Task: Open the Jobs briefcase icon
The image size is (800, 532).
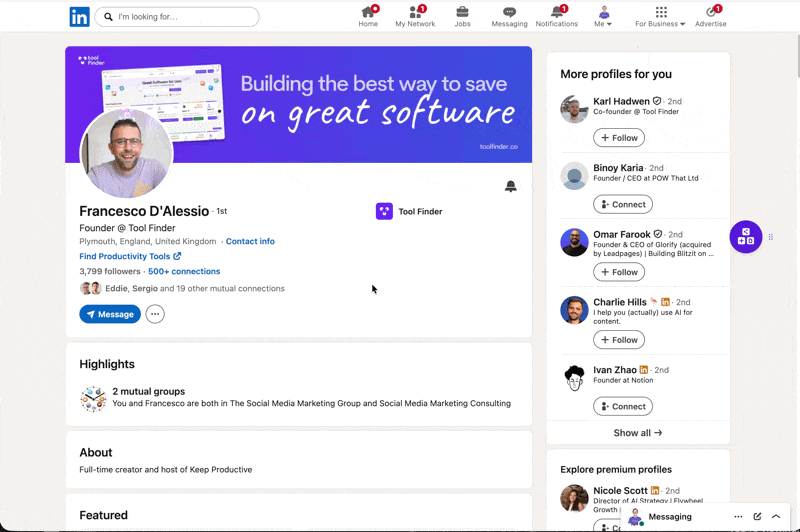Action: (x=462, y=16)
